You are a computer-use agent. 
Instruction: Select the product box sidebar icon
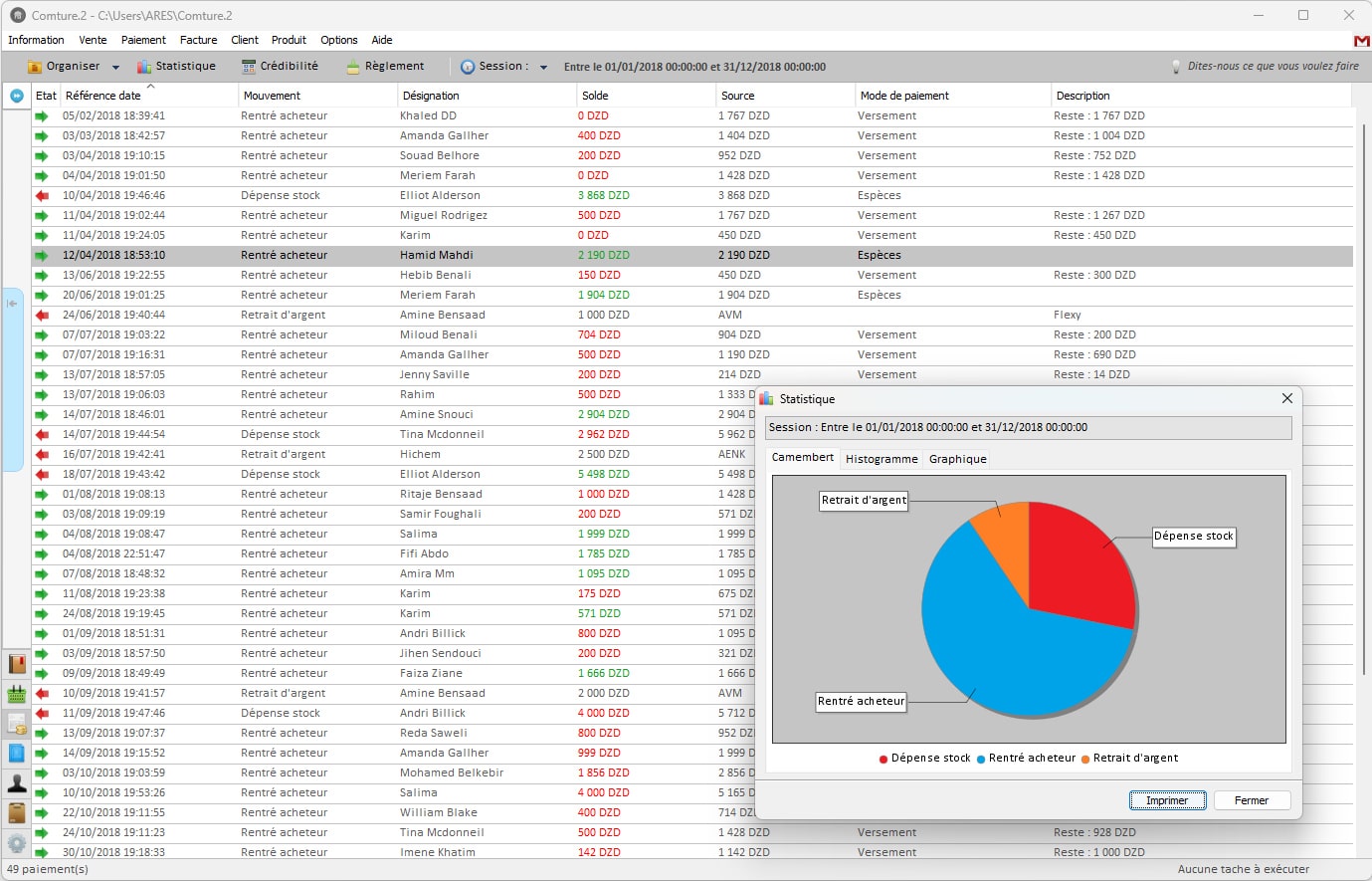coord(16,813)
